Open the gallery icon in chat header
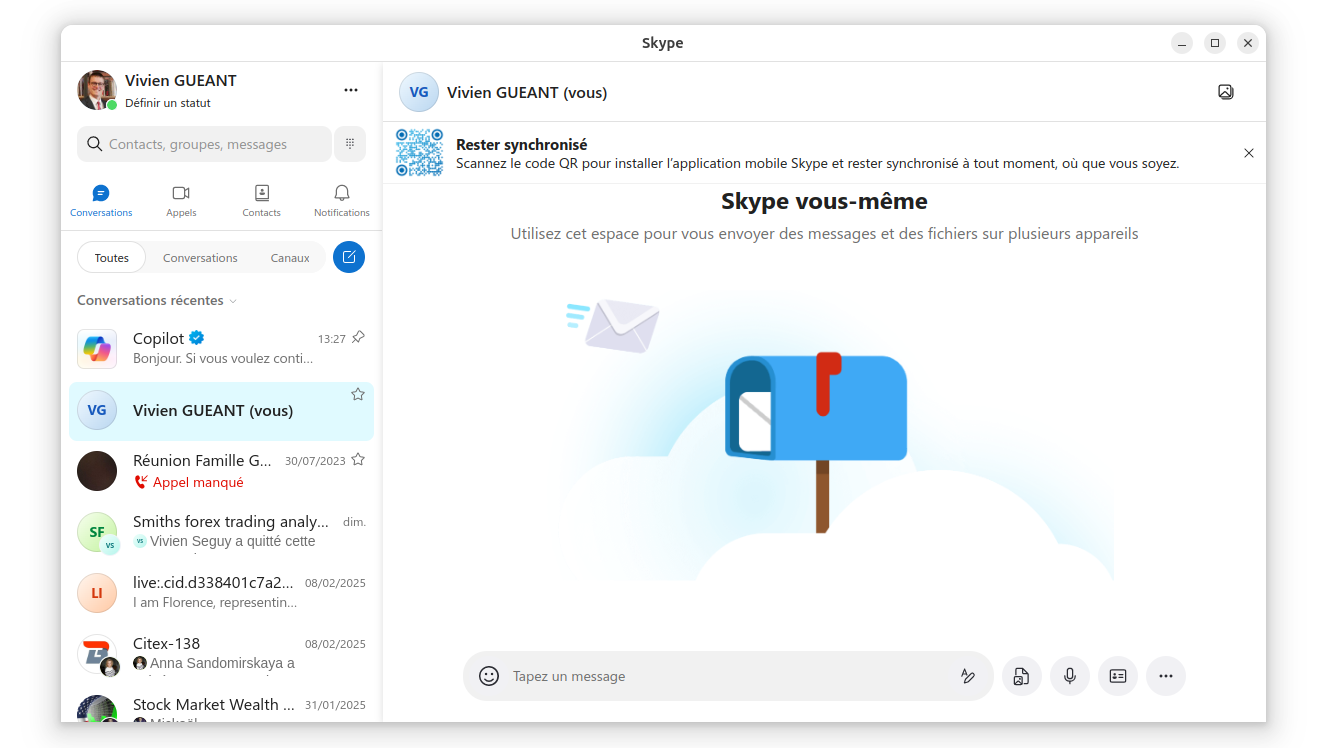1327x748 pixels. [x=1226, y=92]
